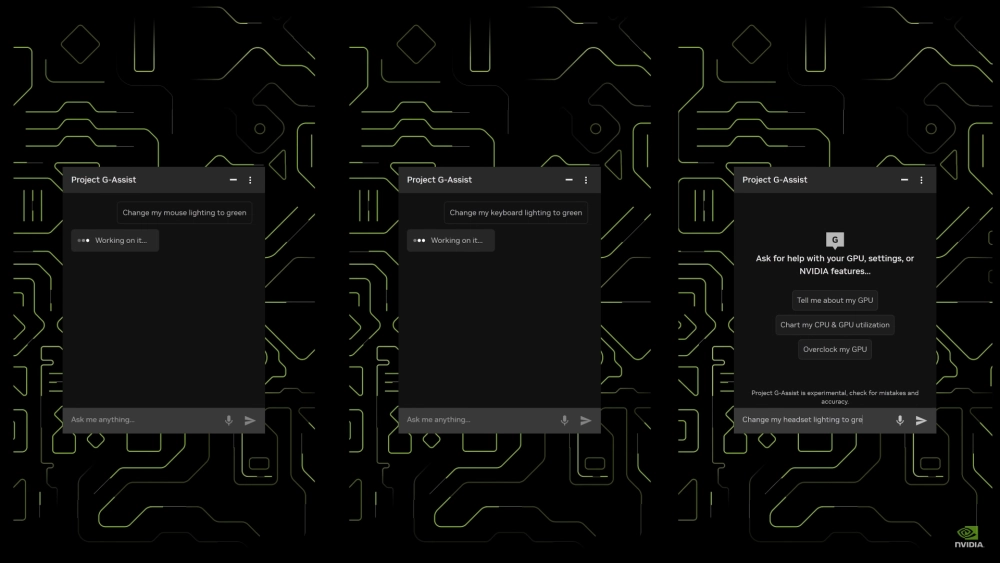
Task: Minimize the window with GPU suggestions
Action: click(904, 180)
